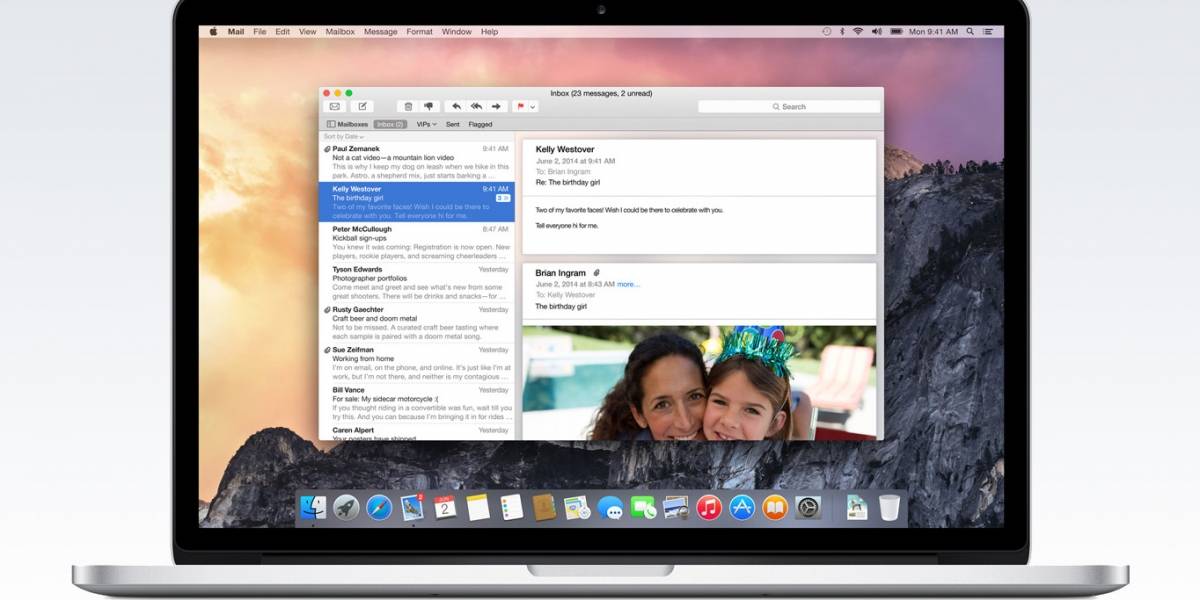Mark the message as junk with thumbs-down
Image resolution: width=1200 pixels, height=600 pixels.
click(x=429, y=106)
